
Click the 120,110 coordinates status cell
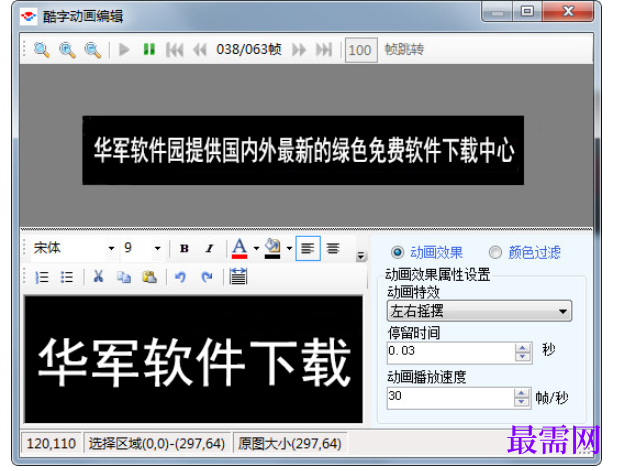pyautogui.click(x=51, y=444)
